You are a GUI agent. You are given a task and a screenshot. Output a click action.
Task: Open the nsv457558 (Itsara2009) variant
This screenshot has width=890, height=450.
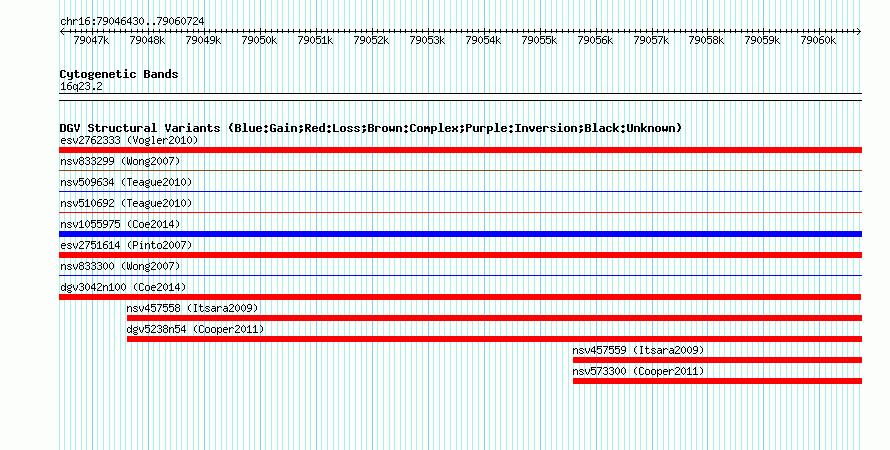[x=192, y=308]
